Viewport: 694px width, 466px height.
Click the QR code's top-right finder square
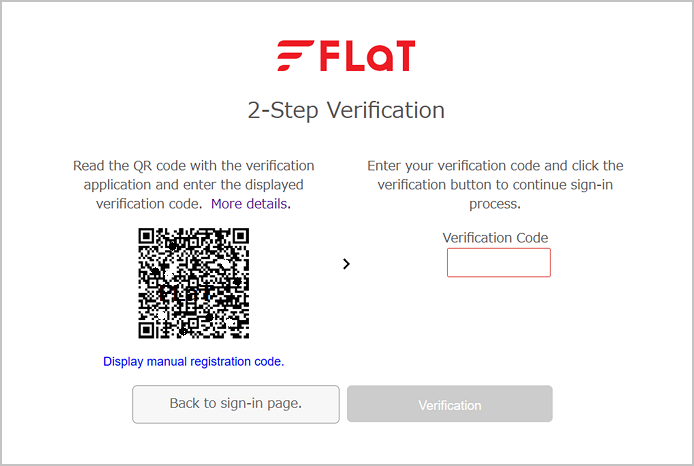(241, 236)
